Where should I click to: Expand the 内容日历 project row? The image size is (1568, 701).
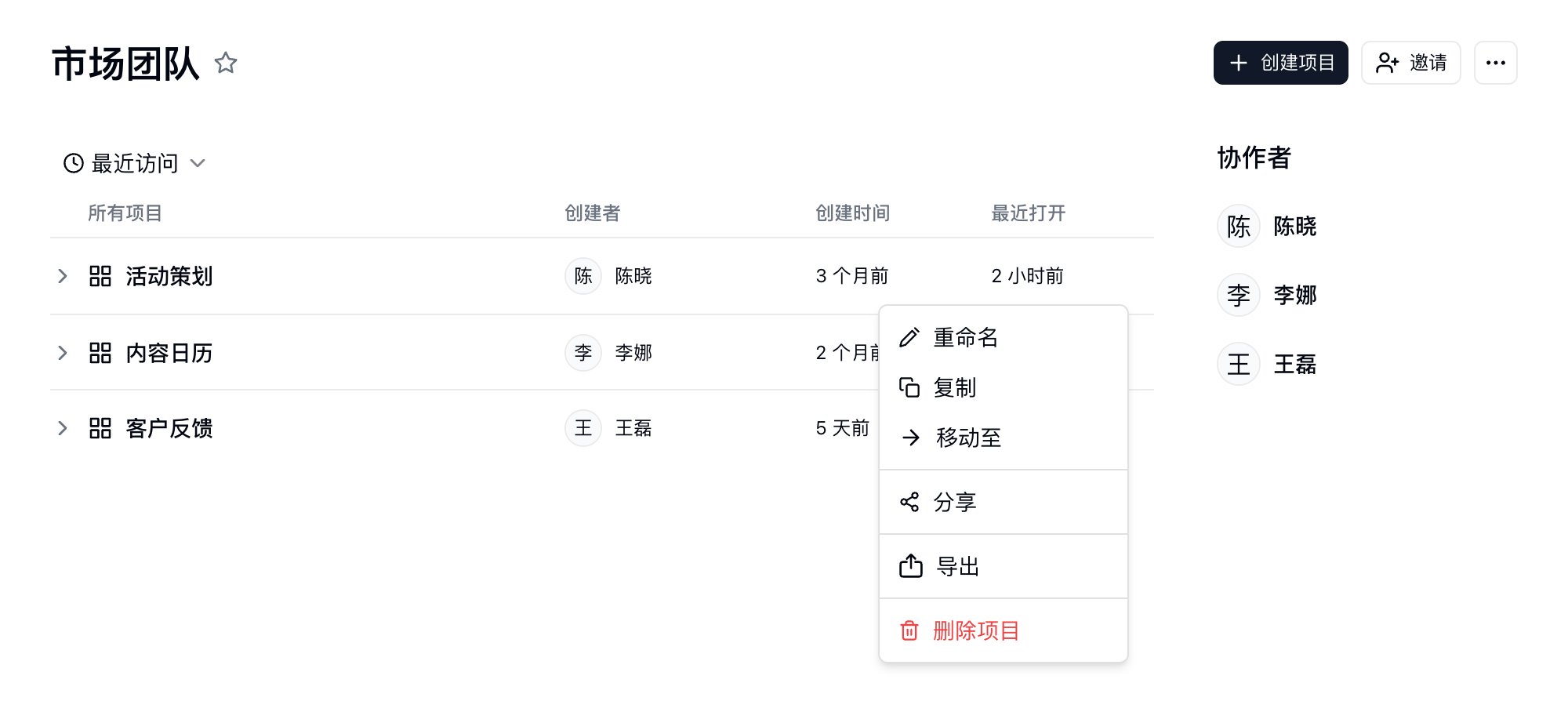(x=63, y=353)
